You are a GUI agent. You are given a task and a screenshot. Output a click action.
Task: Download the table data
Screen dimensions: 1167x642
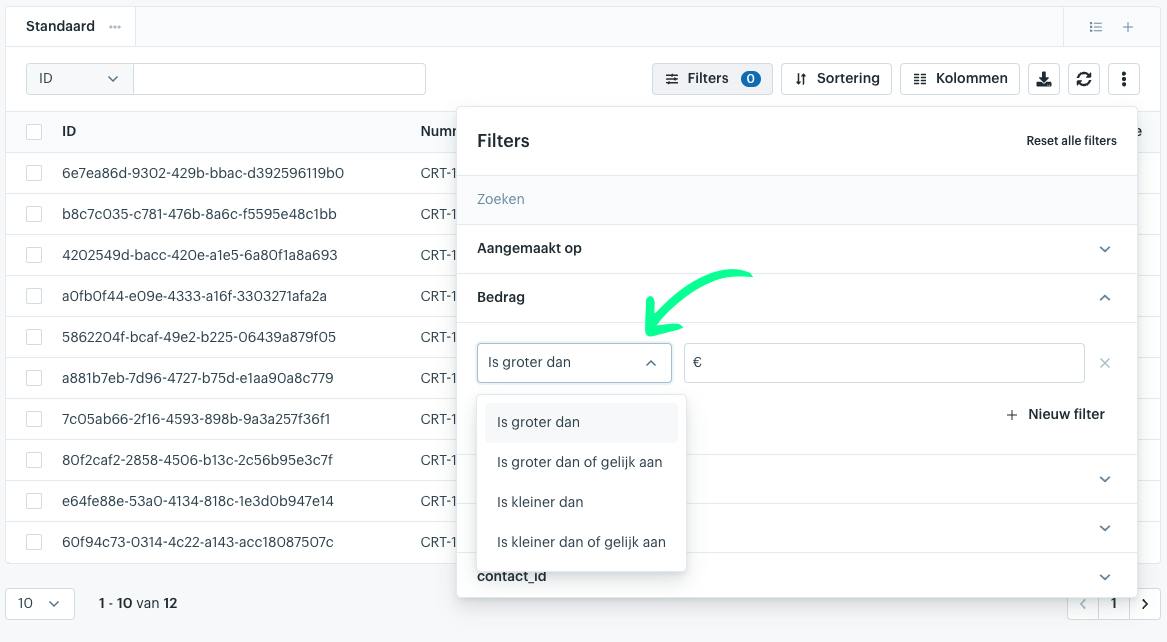(1044, 79)
